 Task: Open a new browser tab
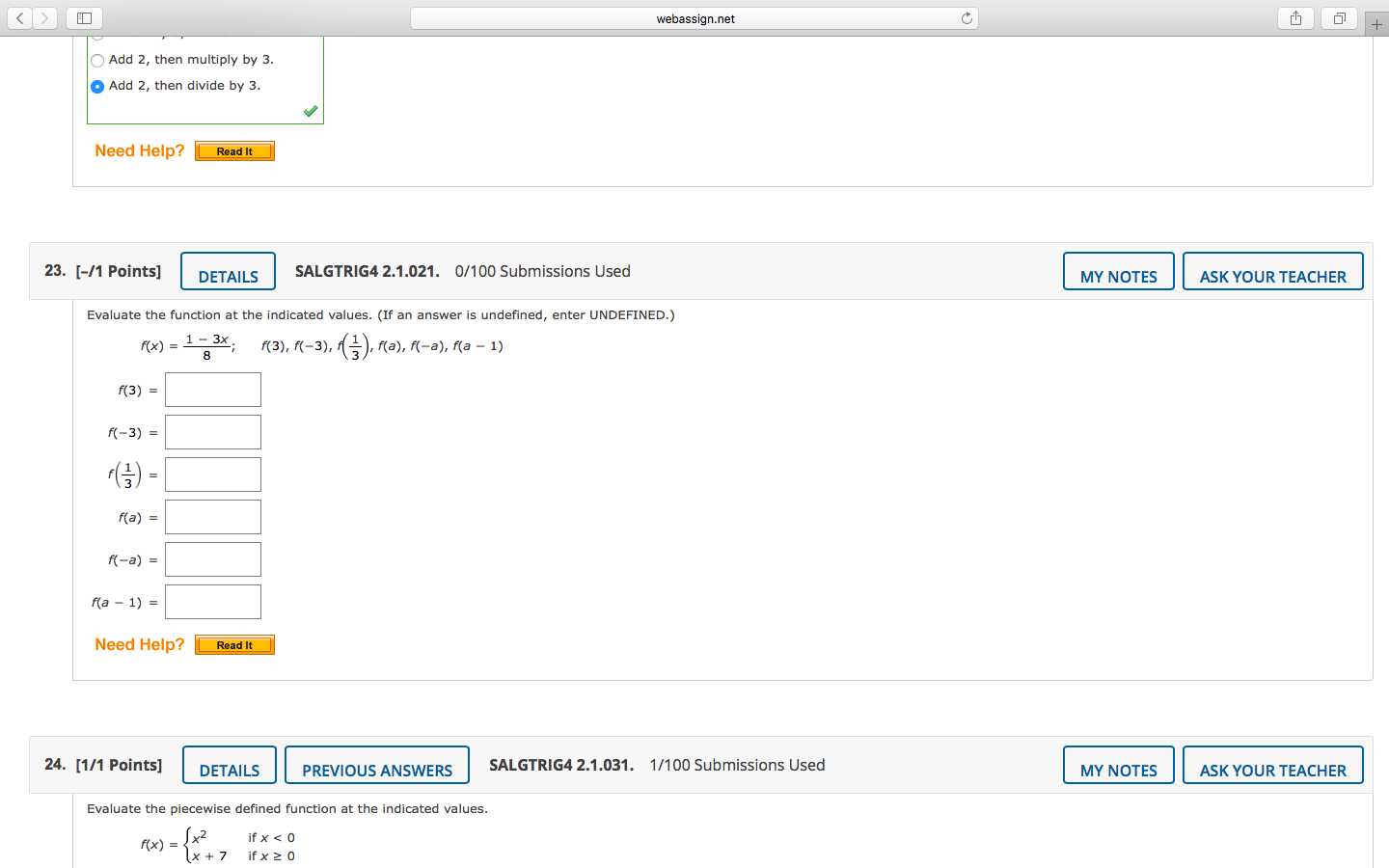(1375, 23)
